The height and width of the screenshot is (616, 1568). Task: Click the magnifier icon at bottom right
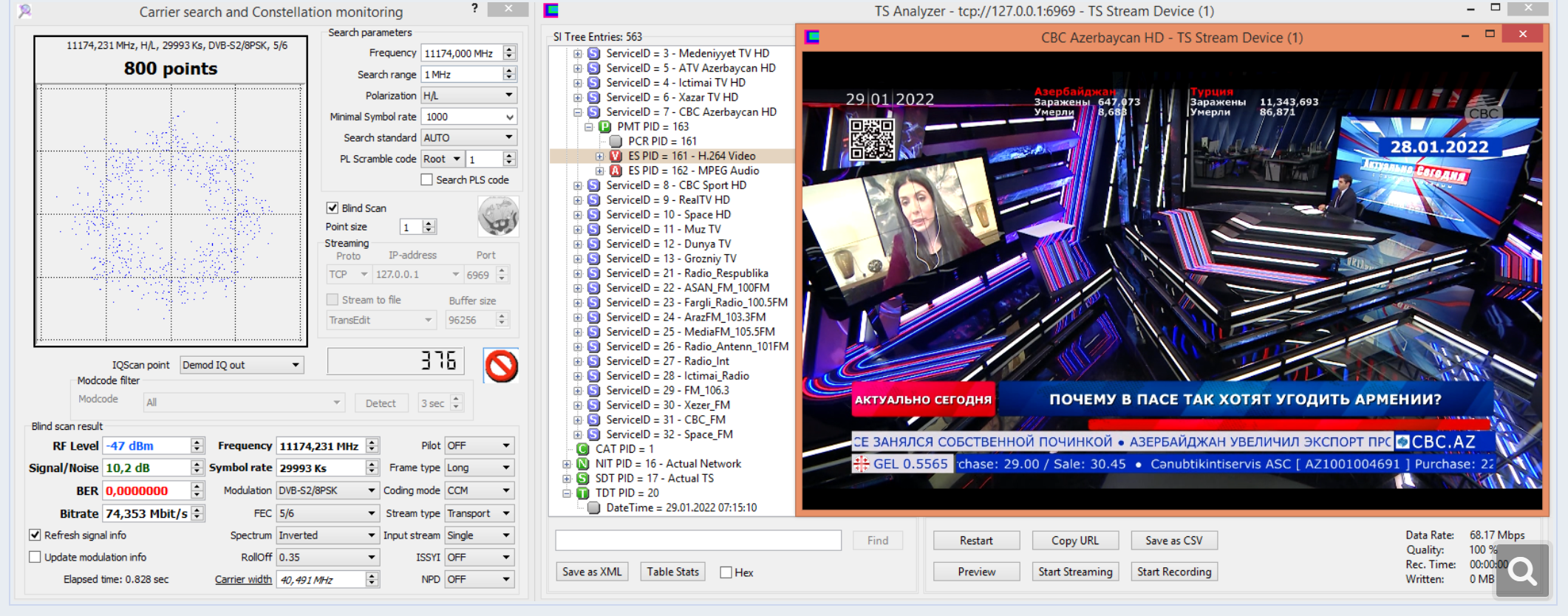[x=1522, y=570]
